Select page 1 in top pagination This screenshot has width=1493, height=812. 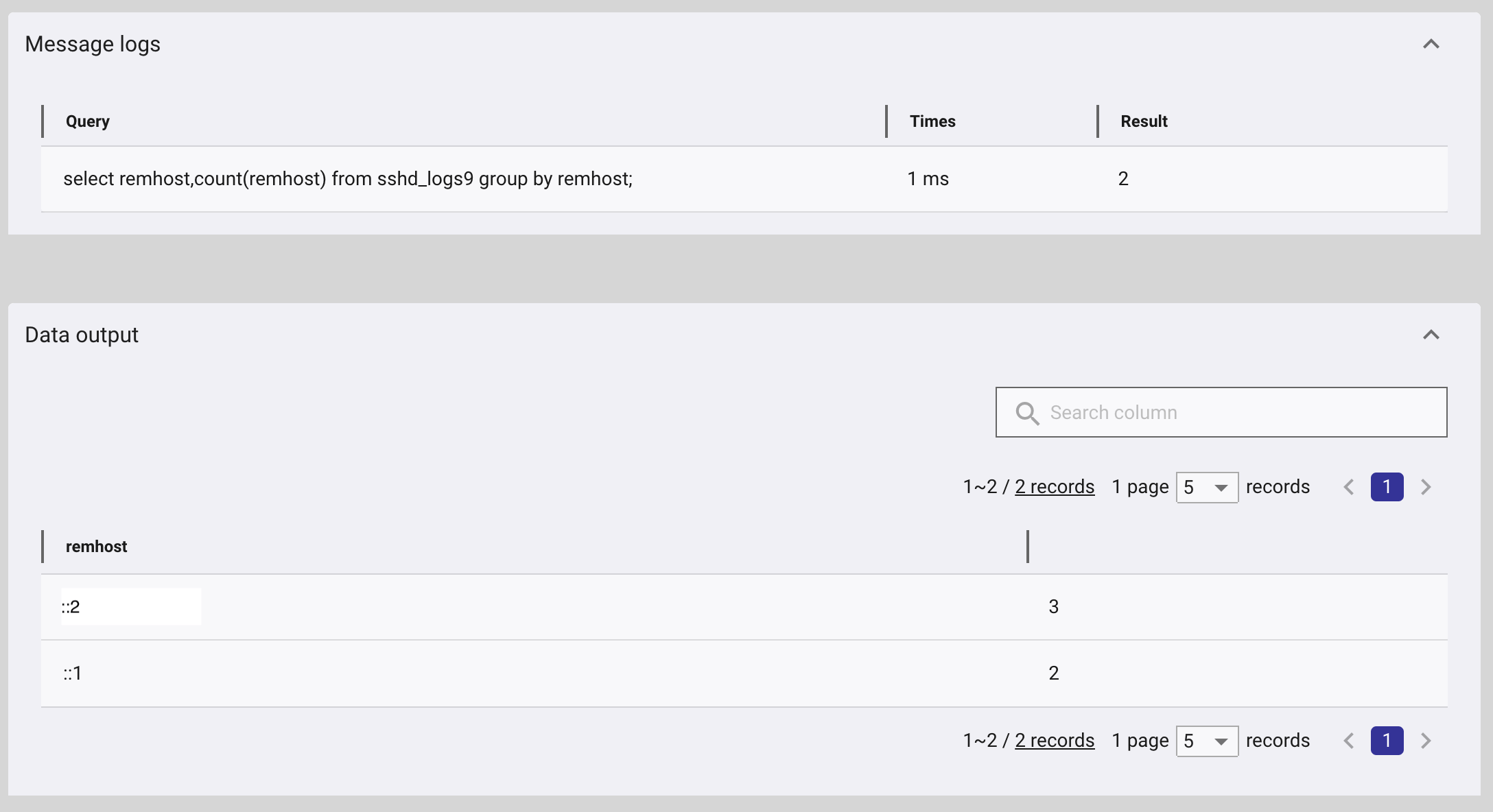click(1387, 488)
